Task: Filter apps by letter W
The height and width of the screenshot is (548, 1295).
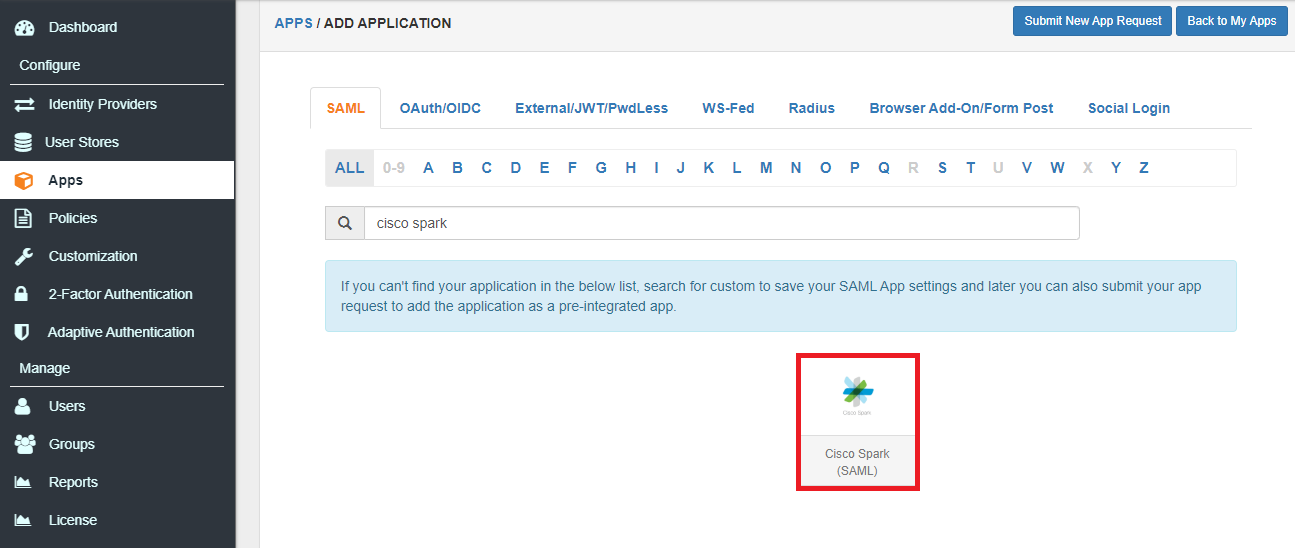Action: click(1057, 168)
